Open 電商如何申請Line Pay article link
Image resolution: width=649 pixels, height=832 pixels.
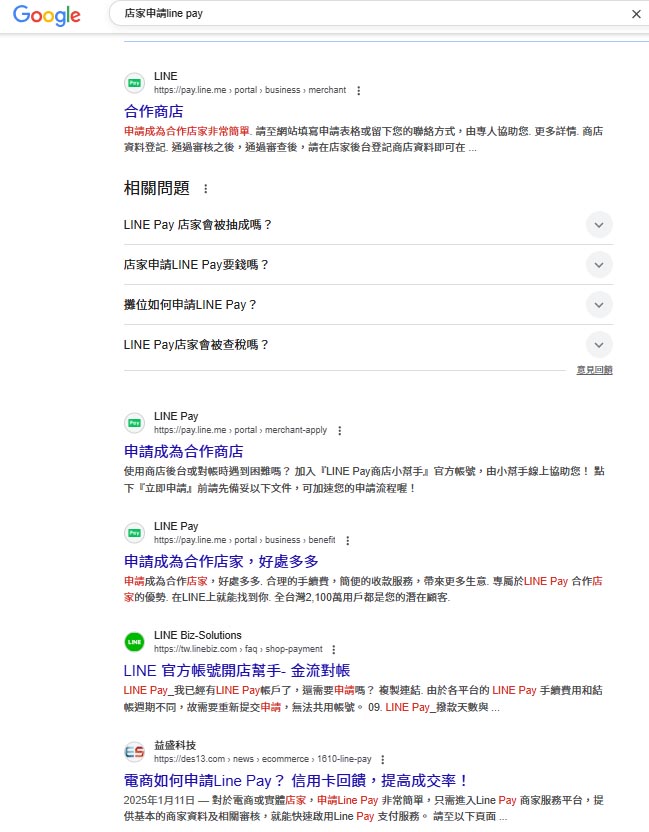pyautogui.click(x=296, y=781)
